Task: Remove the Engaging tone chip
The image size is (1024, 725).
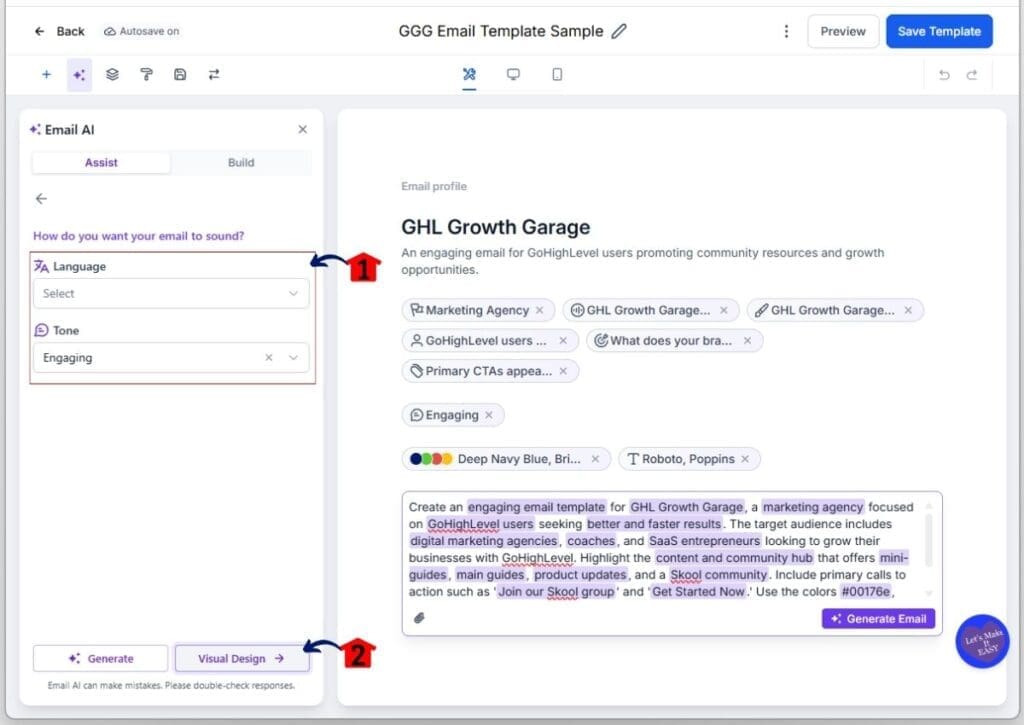Action: (x=487, y=414)
